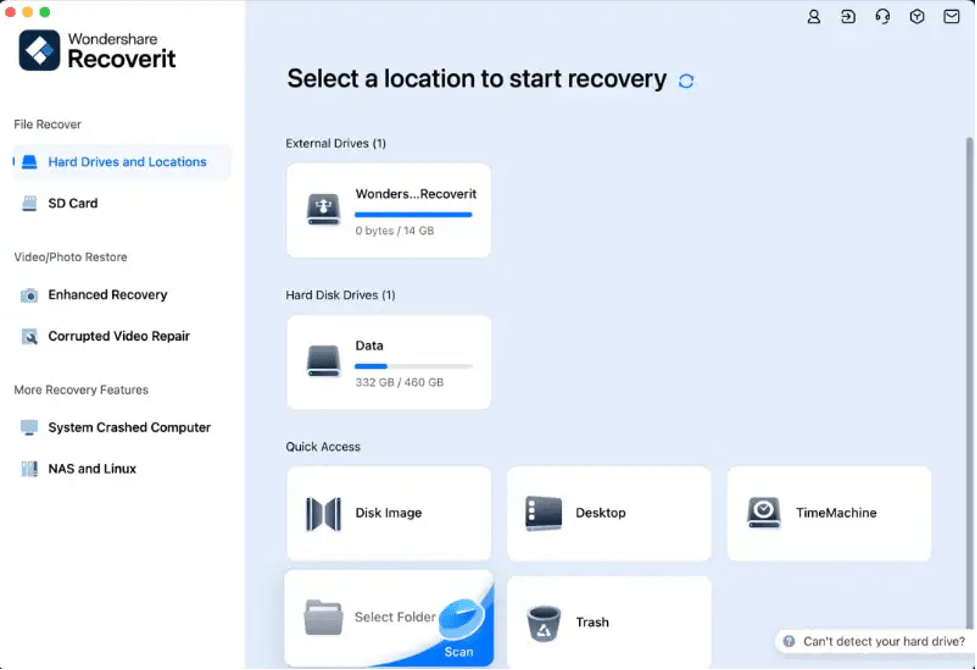Choose the Trash quick access card
Screen dimensions: 977x670
click(x=609, y=622)
